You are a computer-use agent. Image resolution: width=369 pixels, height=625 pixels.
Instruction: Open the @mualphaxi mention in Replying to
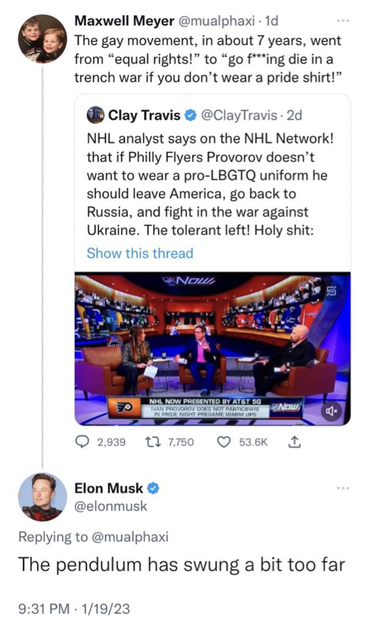(x=130, y=537)
